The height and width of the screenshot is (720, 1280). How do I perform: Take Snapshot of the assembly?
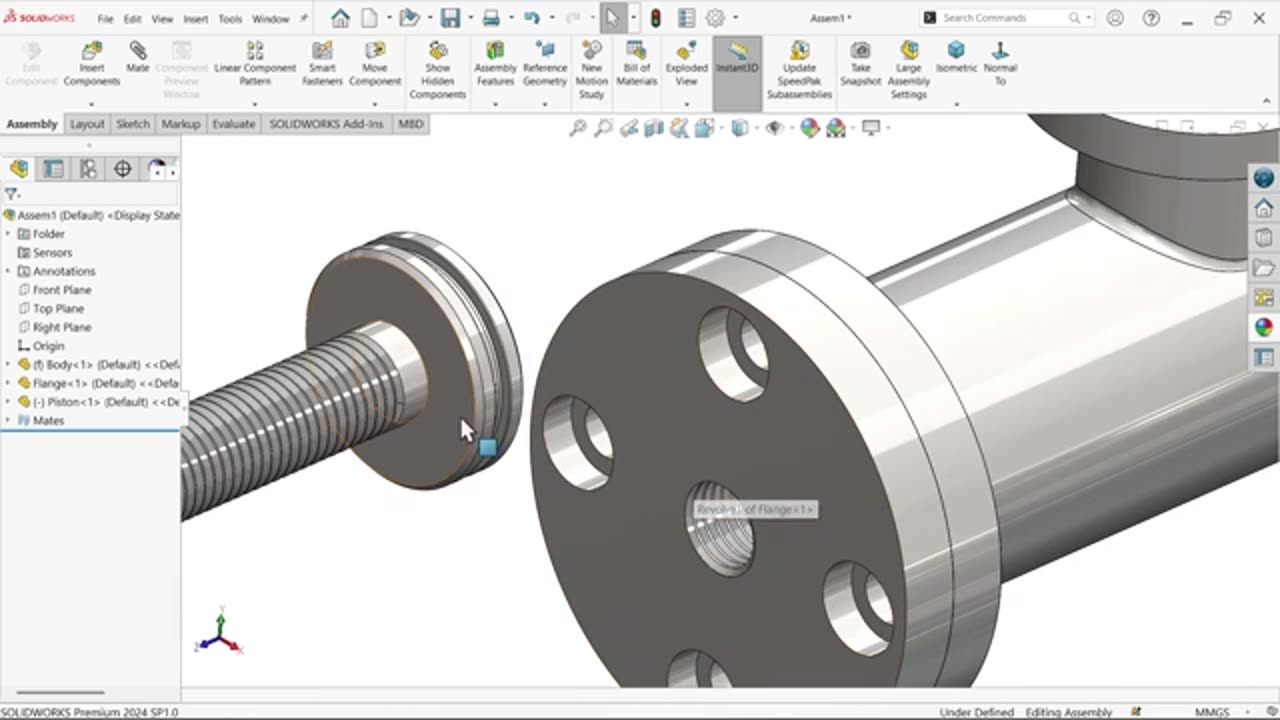tap(860, 62)
